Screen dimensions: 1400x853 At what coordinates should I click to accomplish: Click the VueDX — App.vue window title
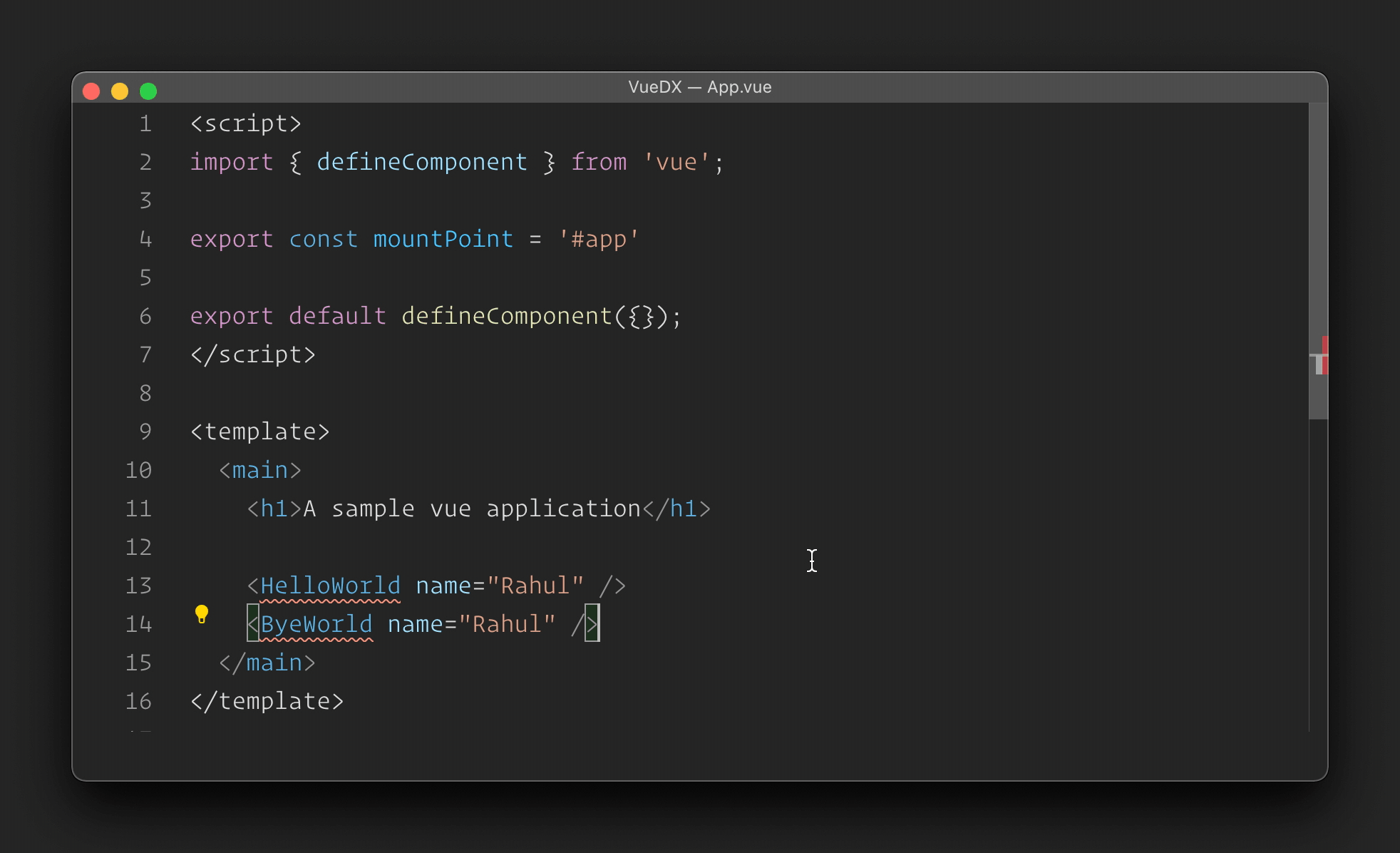pyautogui.click(x=699, y=87)
